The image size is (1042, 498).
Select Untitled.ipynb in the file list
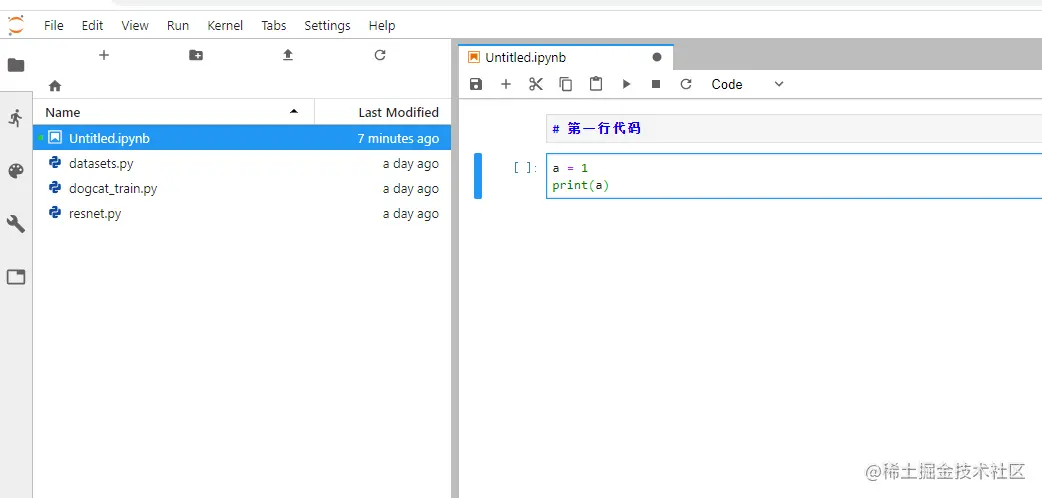[x=242, y=138]
